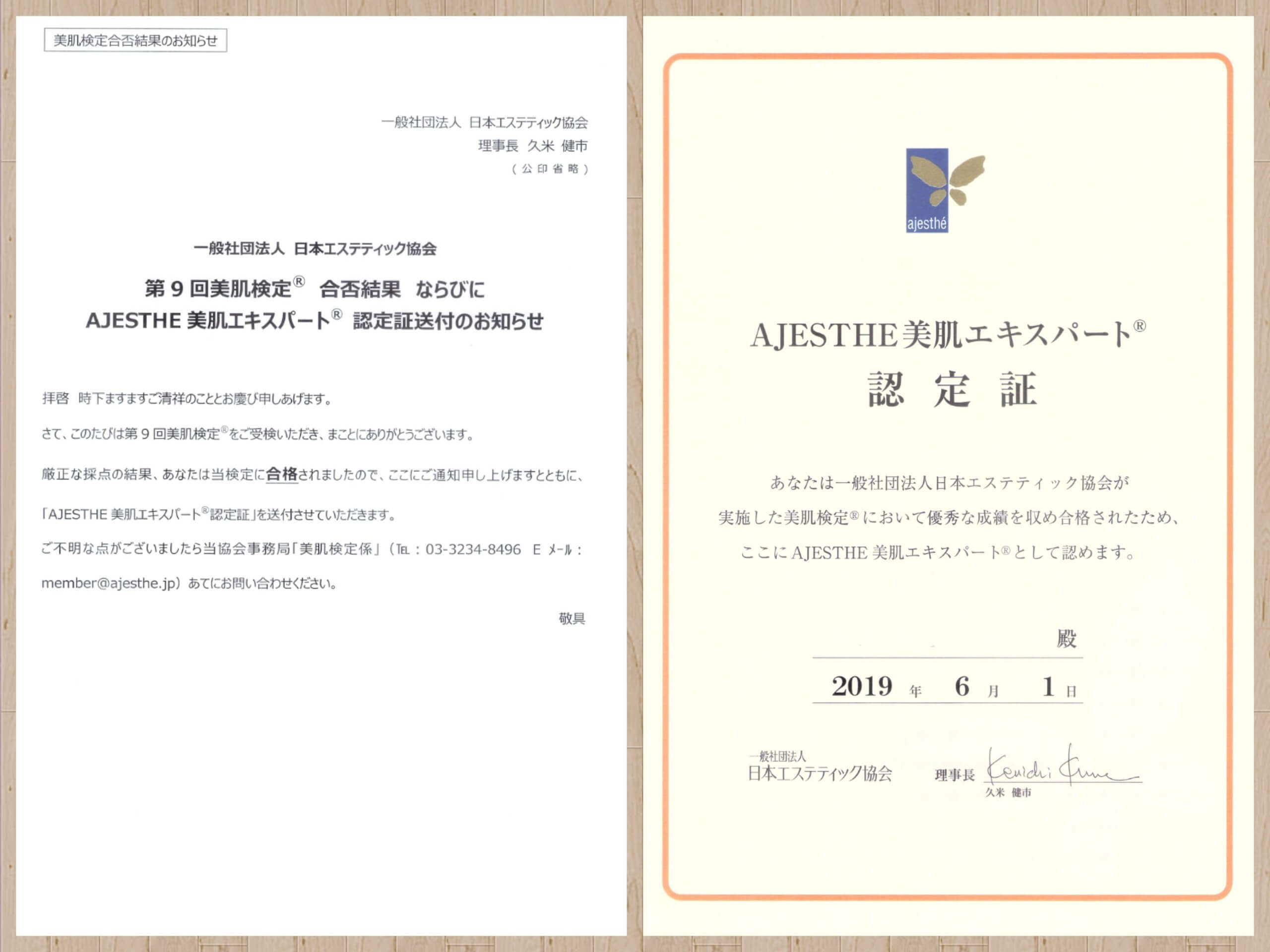The height and width of the screenshot is (952, 1270).
Task: Click the (公印省略) note
Action: [550, 169]
